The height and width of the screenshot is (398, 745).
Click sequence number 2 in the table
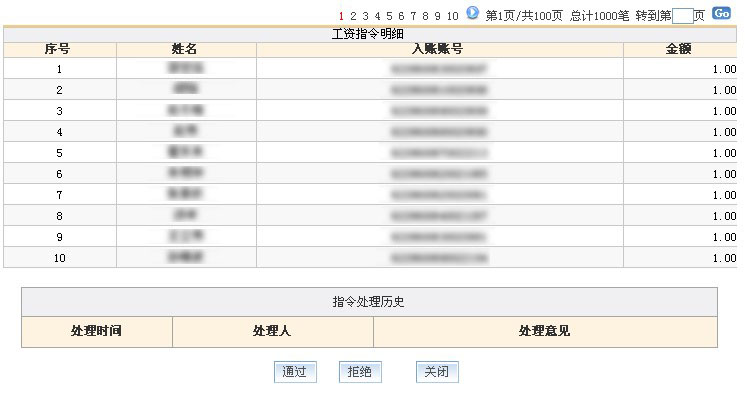point(59,90)
